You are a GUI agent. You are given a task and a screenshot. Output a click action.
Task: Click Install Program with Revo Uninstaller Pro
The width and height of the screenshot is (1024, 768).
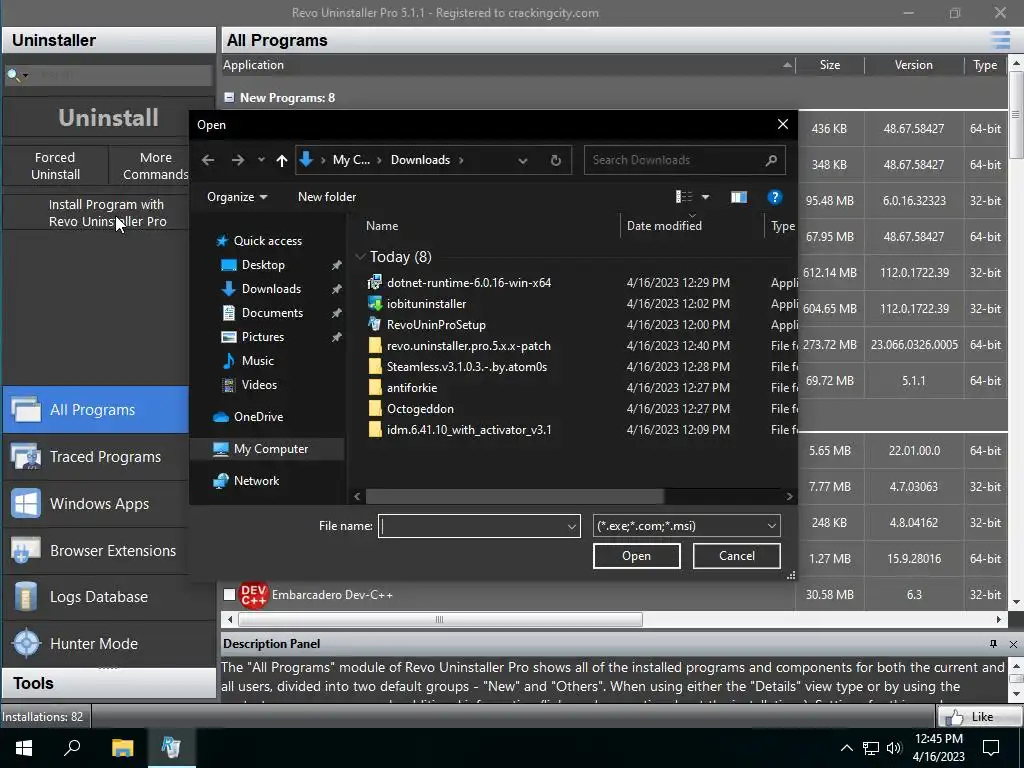pos(107,213)
